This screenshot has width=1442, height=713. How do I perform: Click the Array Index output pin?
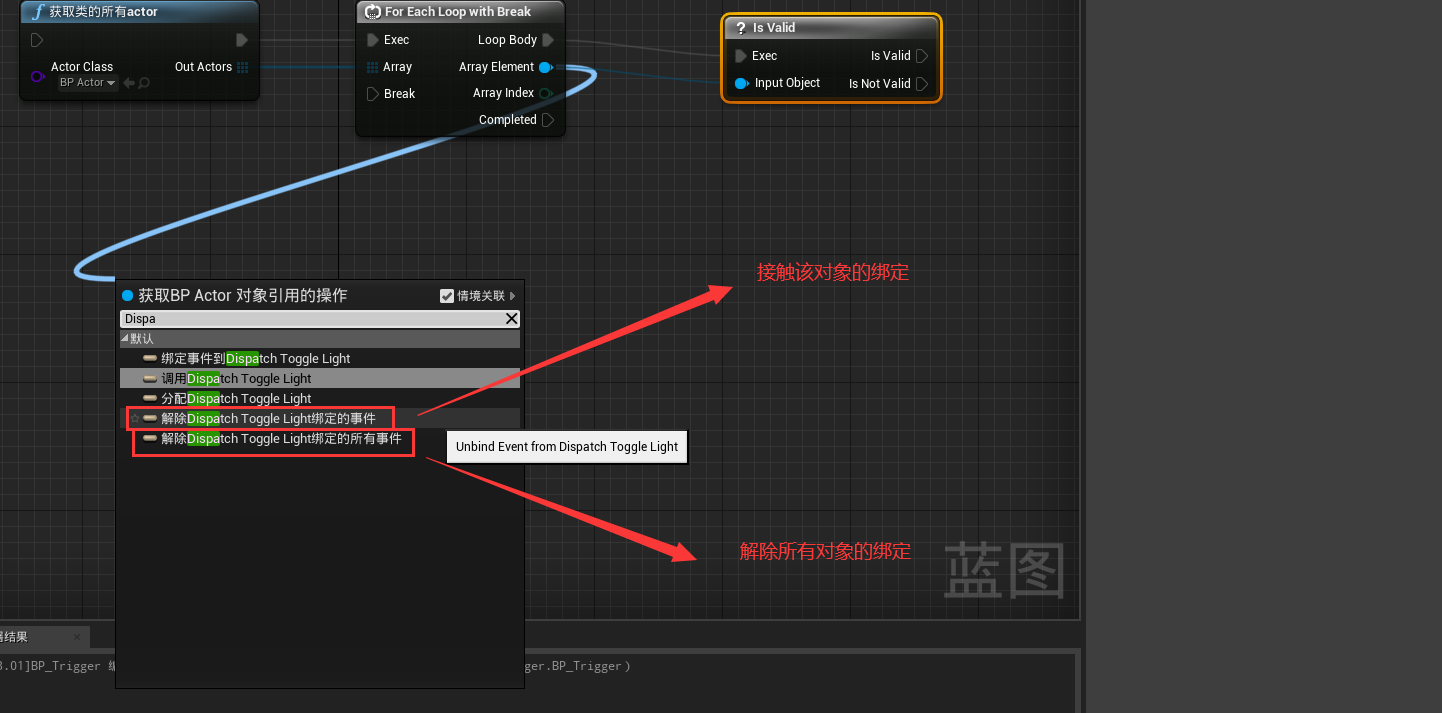[546, 93]
